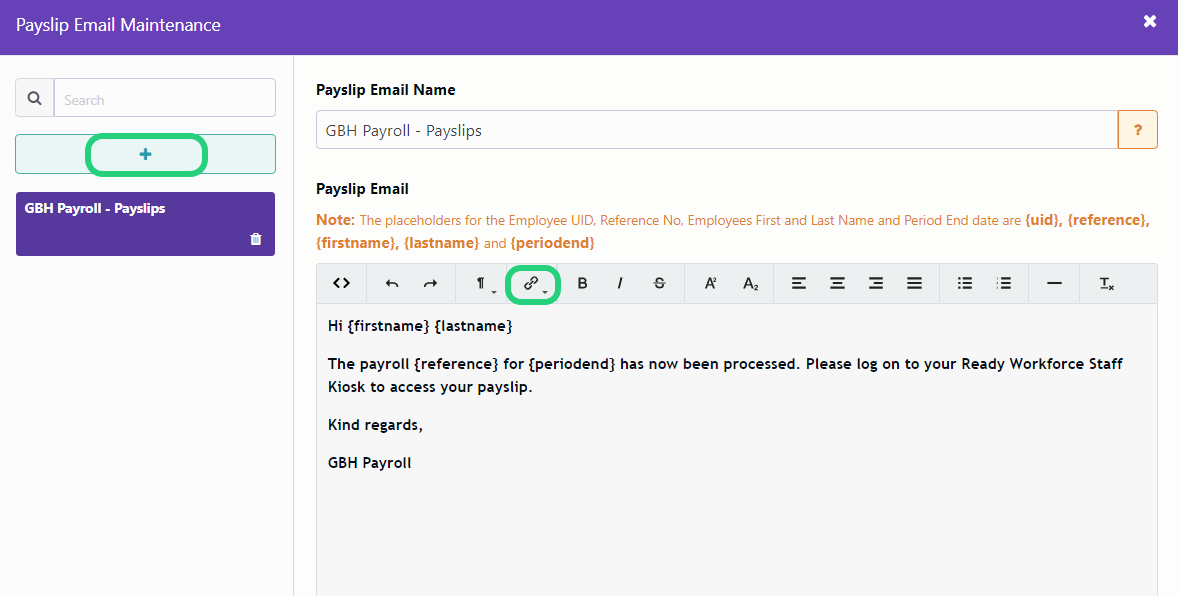
Task: Toggle bold formatting
Action: [x=582, y=283]
